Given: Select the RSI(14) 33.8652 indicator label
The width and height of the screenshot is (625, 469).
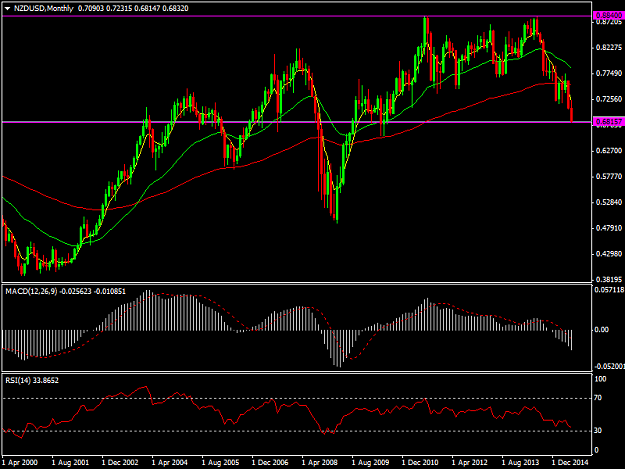Looking at the screenshot, I should (32, 381).
